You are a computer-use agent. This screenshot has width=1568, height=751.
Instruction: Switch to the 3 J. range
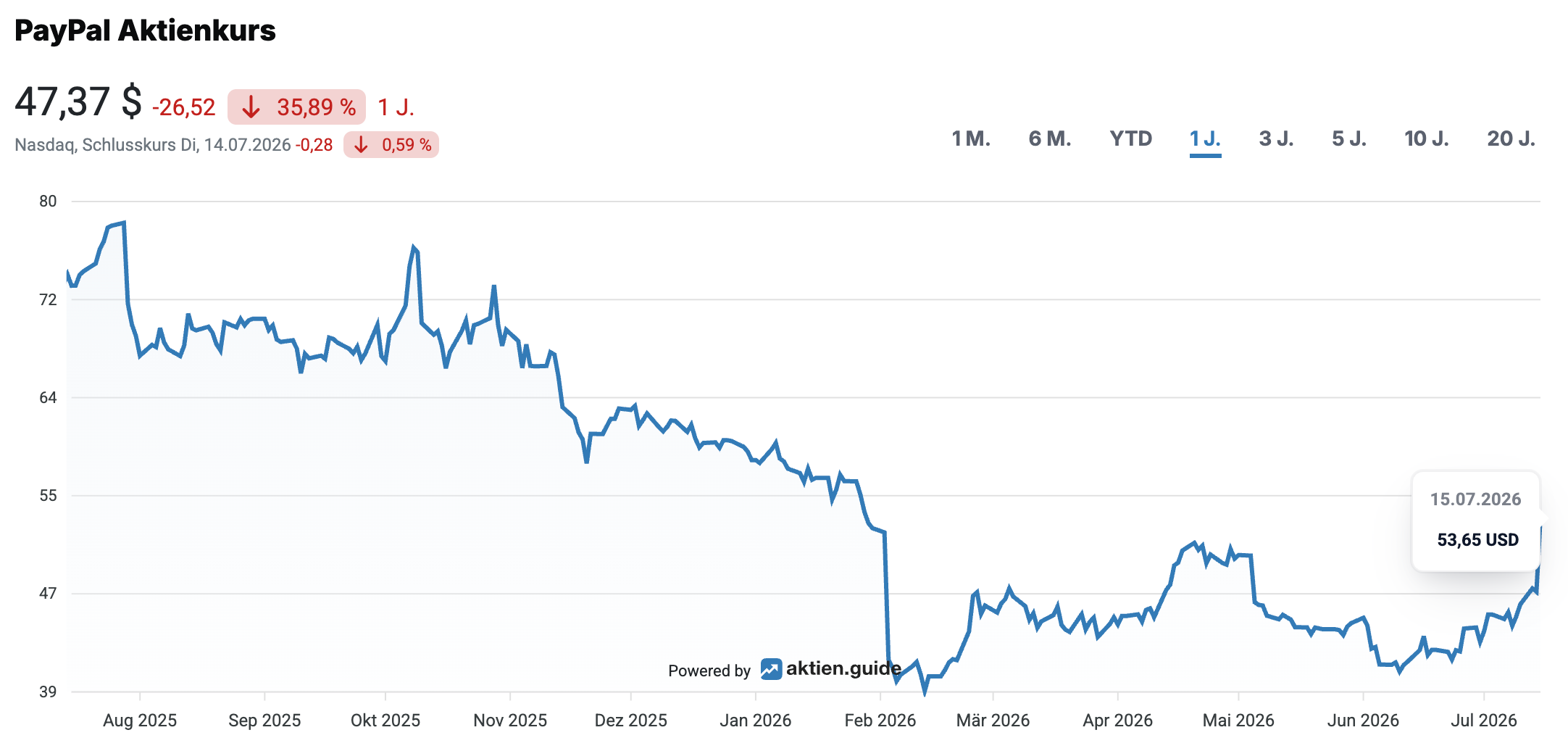1276,138
